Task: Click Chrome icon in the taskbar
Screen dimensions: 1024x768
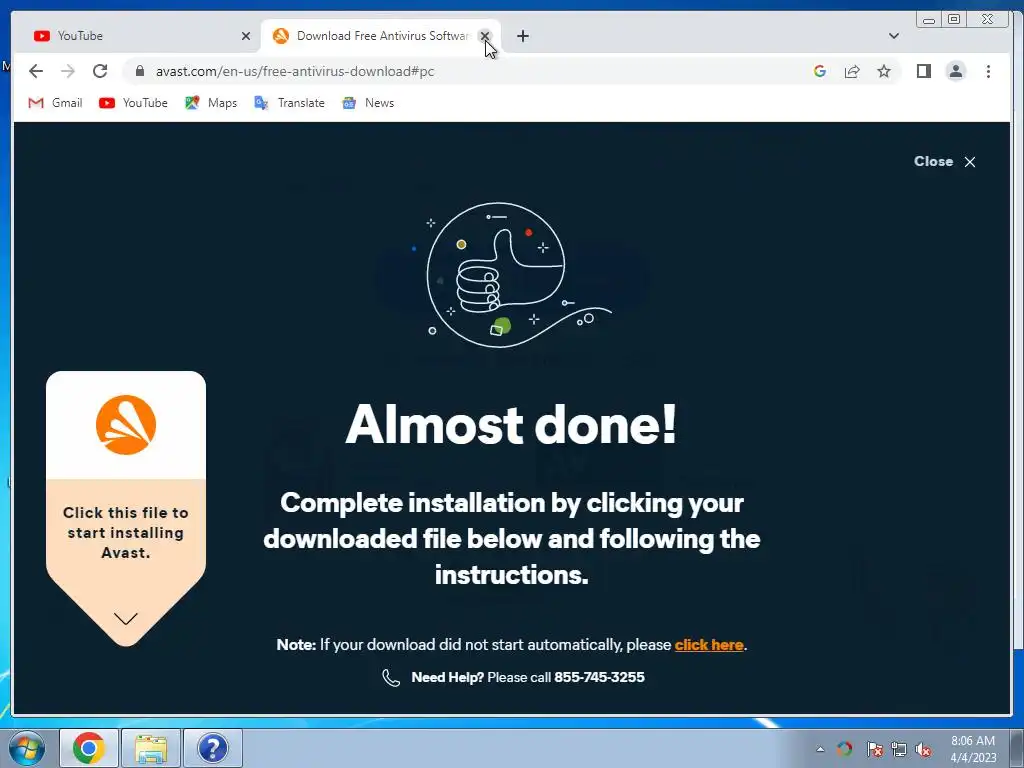Action: (x=89, y=748)
